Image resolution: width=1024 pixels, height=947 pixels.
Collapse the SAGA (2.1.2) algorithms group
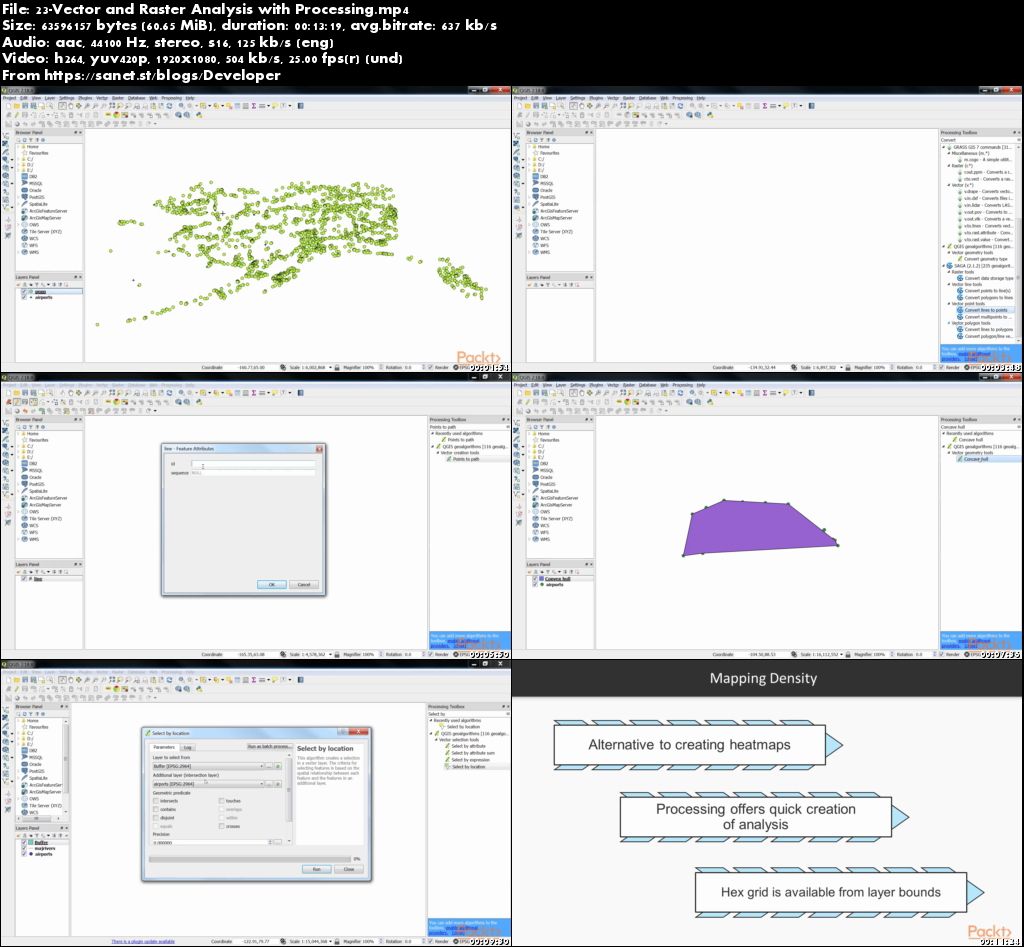944,266
